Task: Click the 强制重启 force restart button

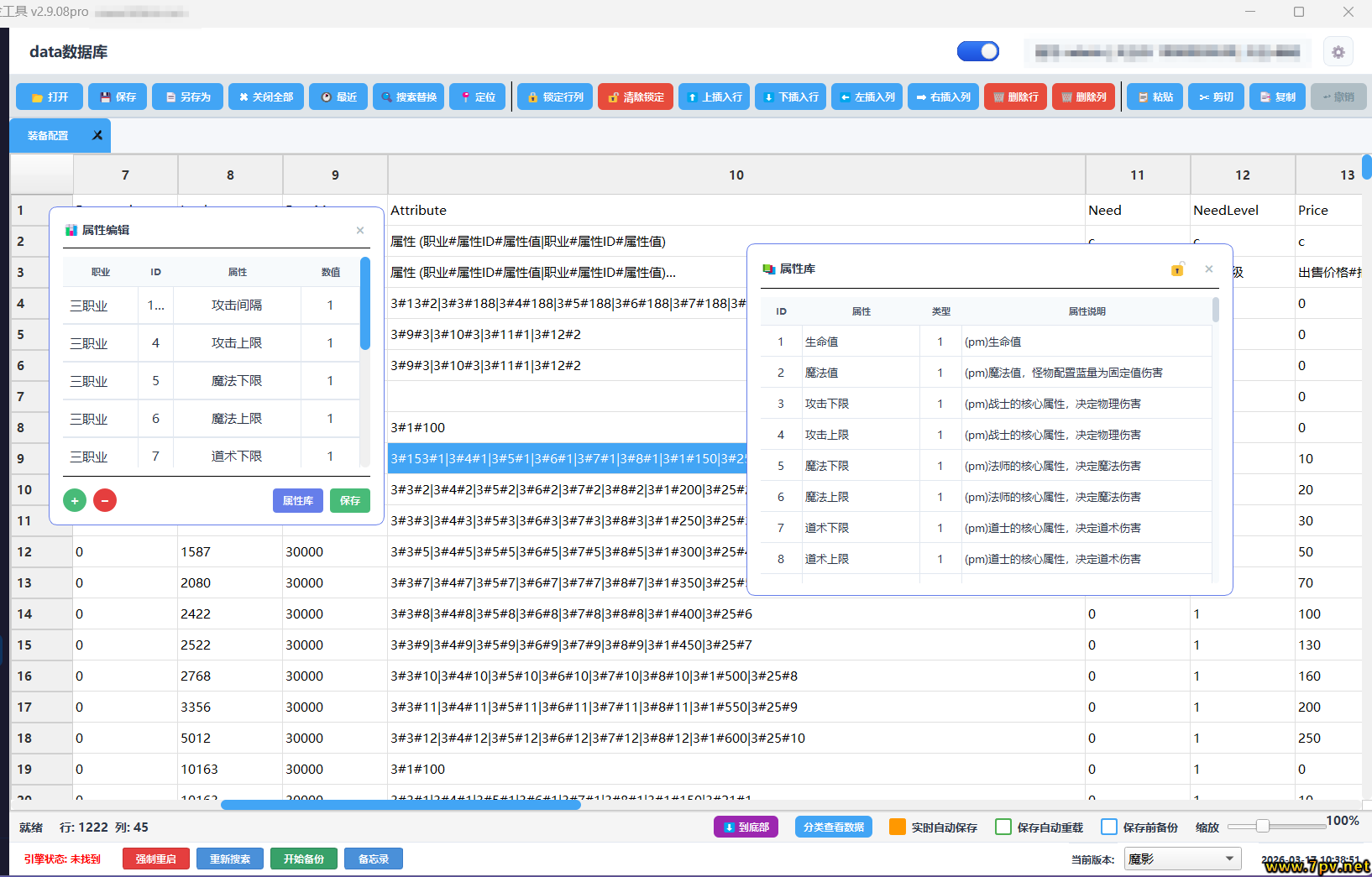Action: pos(155,859)
